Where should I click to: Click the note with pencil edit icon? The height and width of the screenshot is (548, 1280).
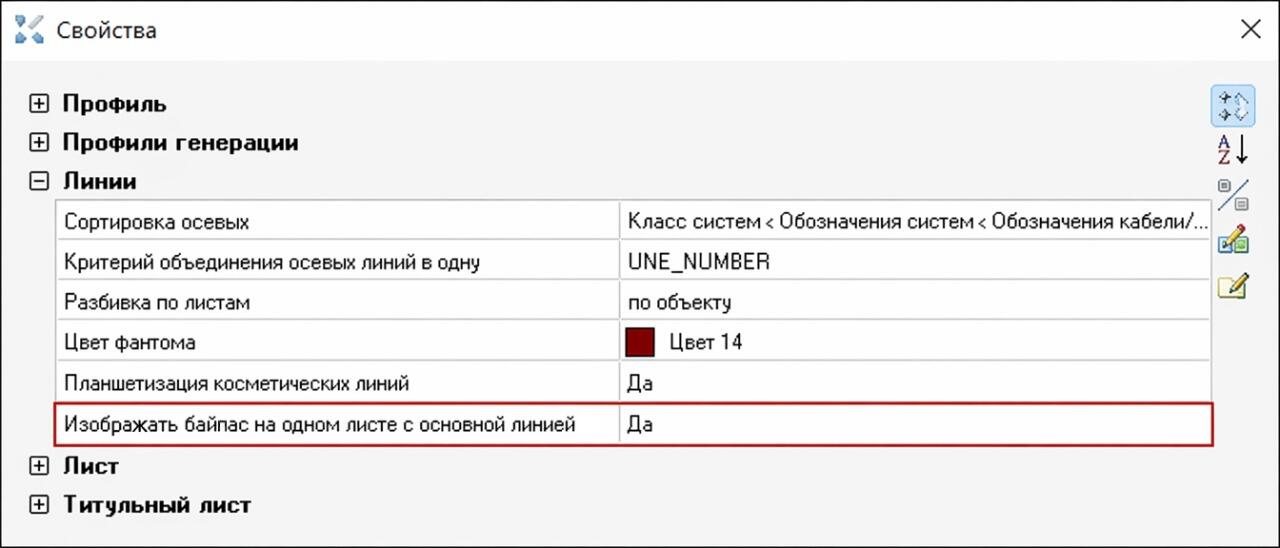[x=1233, y=286]
